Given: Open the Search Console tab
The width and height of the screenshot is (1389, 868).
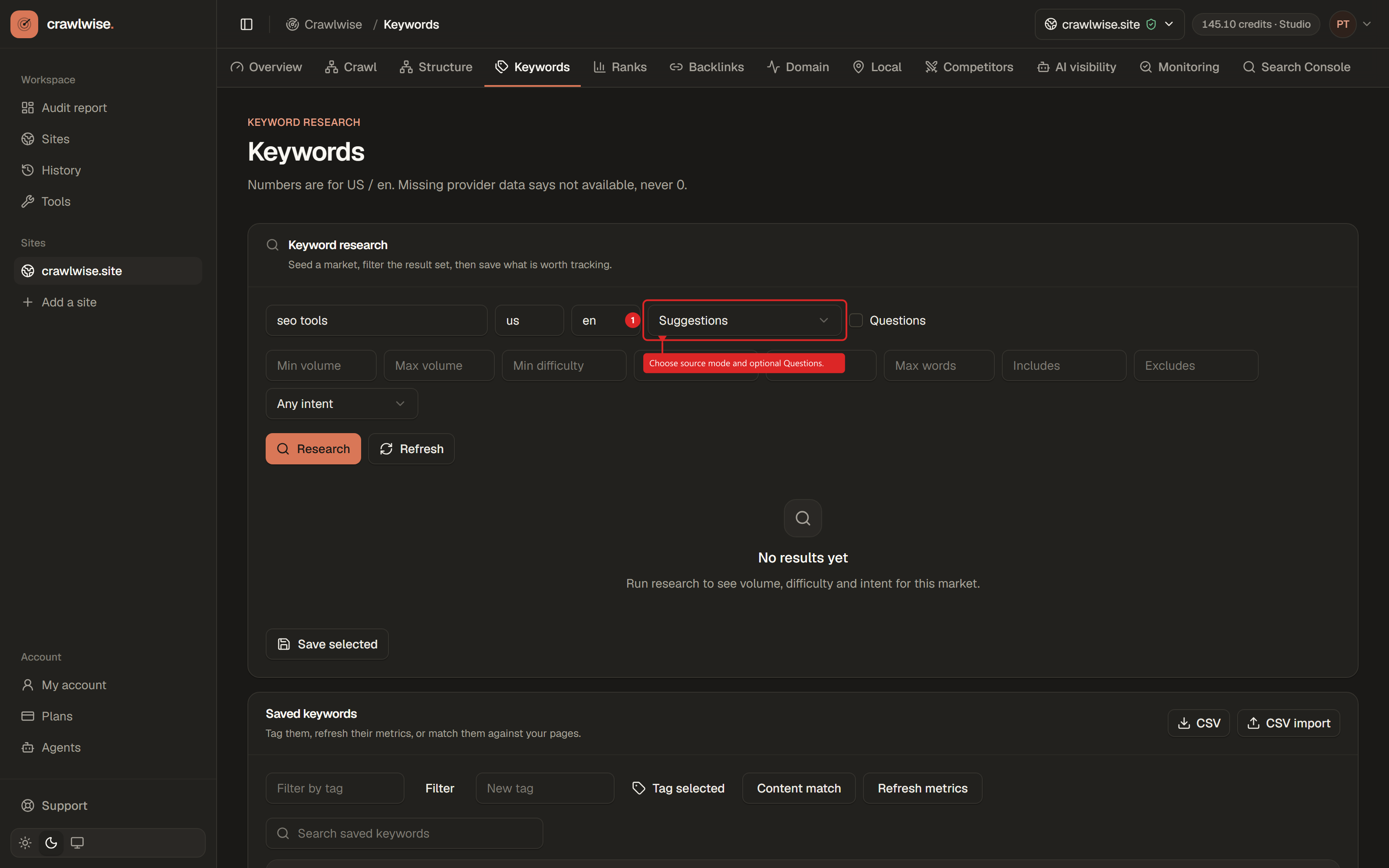Looking at the screenshot, I should click(x=1296, y=67).
